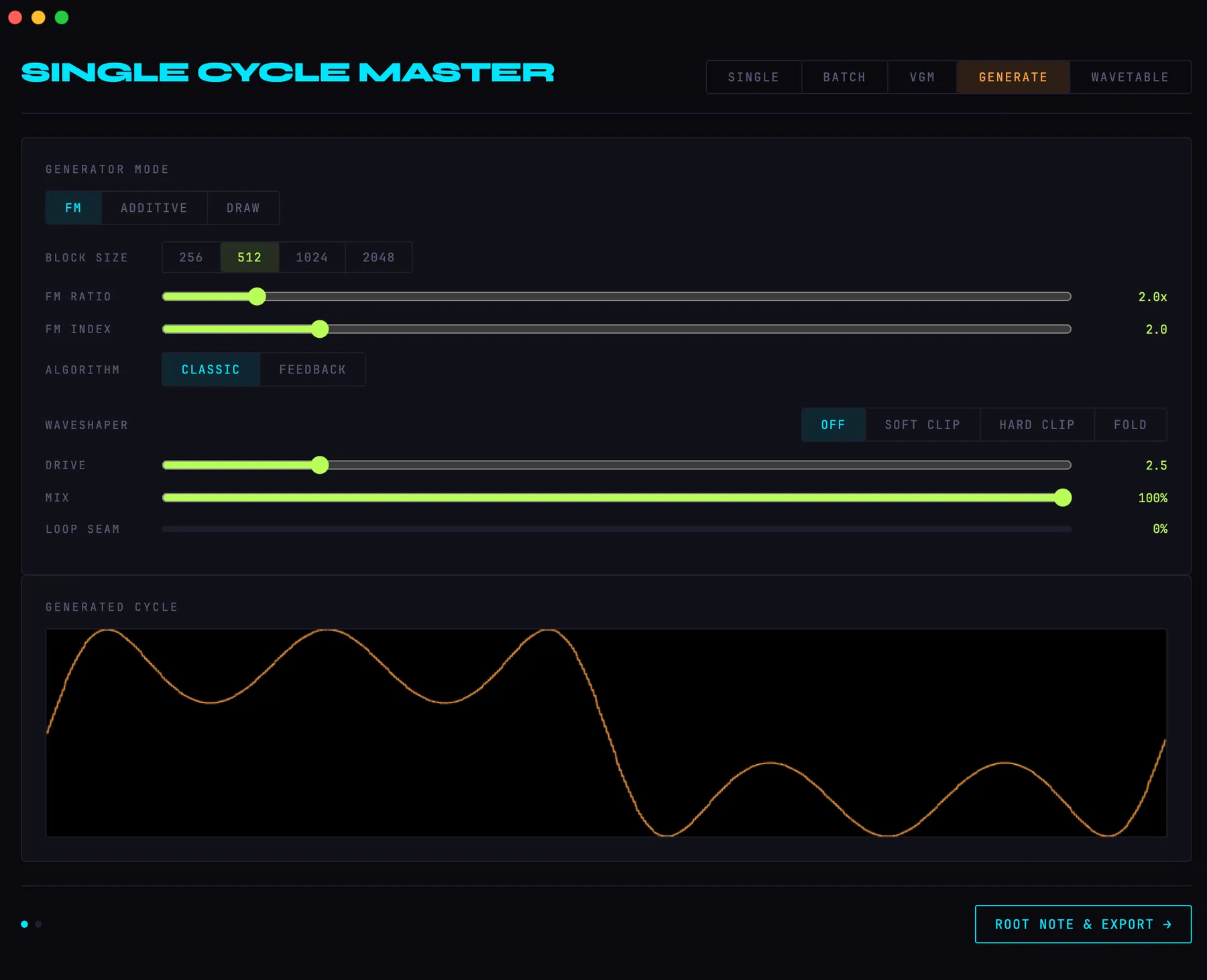Click the Loop Seam slider track
The height and width of the screenshot is (980, 1207).
(x=617, y=529)
